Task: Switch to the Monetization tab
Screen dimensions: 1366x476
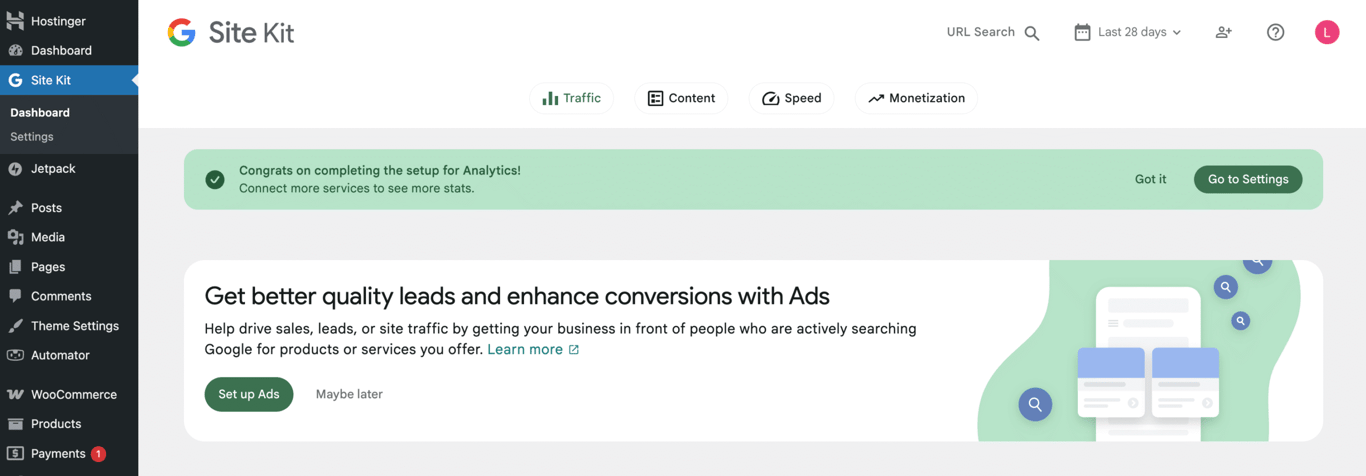Action: coord(916,98)
